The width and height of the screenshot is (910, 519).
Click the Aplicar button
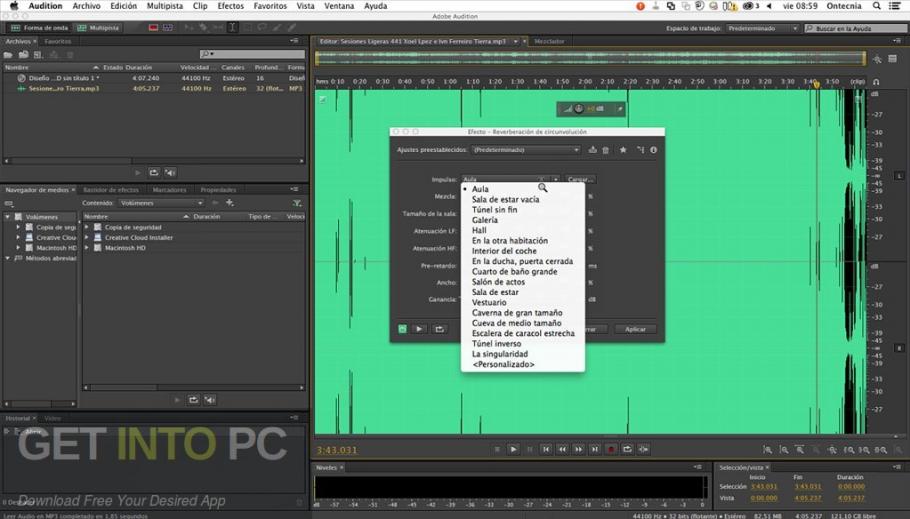click(x=635, y=329)
